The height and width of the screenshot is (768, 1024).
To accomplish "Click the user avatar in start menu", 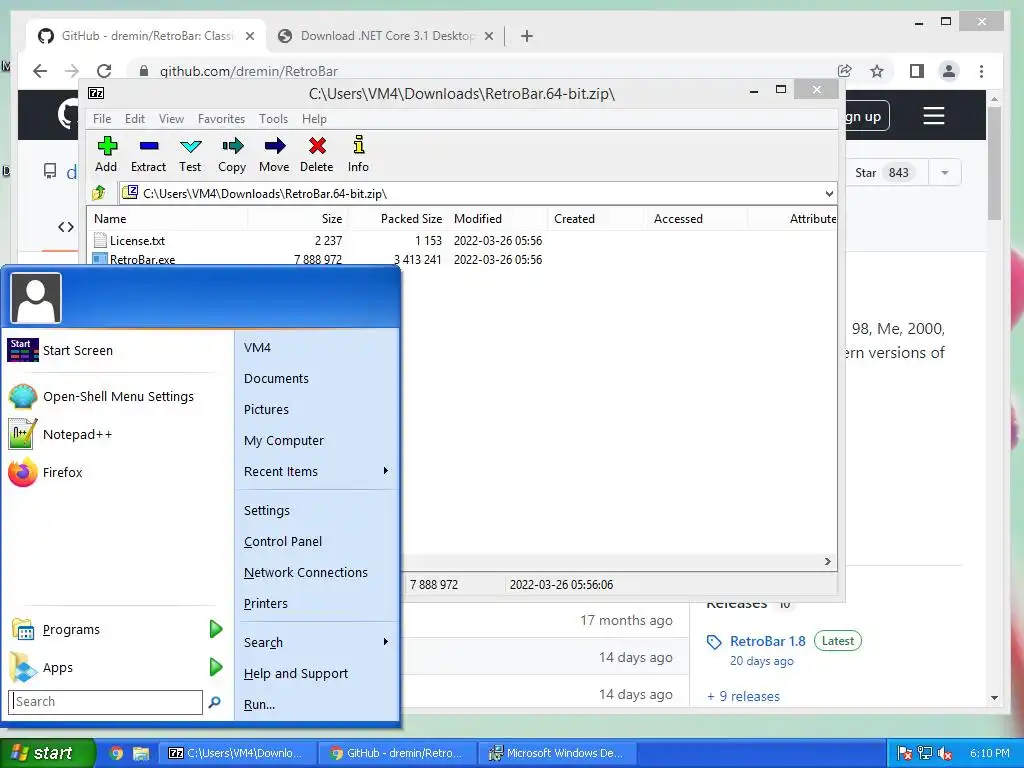I will (36, 298).
